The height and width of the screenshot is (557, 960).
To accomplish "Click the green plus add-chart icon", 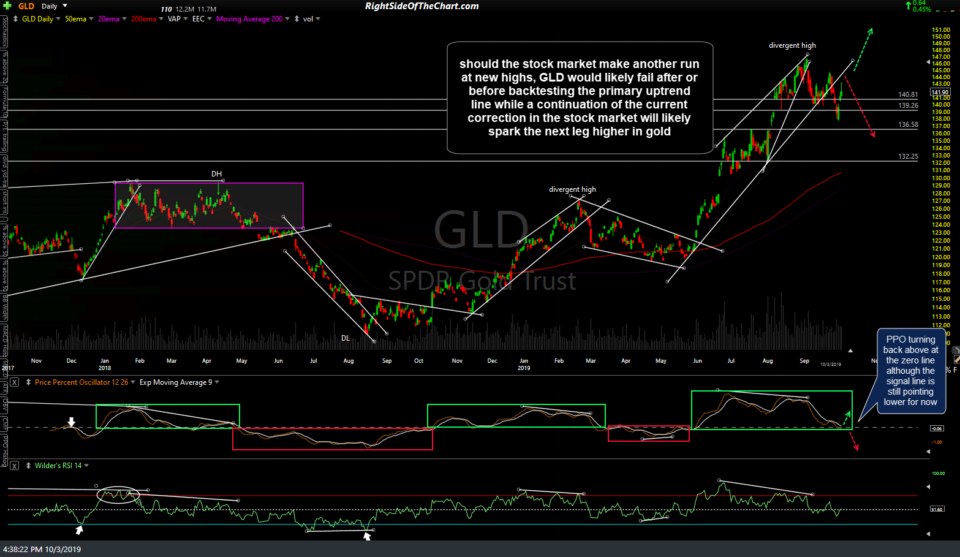I will pyautogui.click(x=7, y=6).
